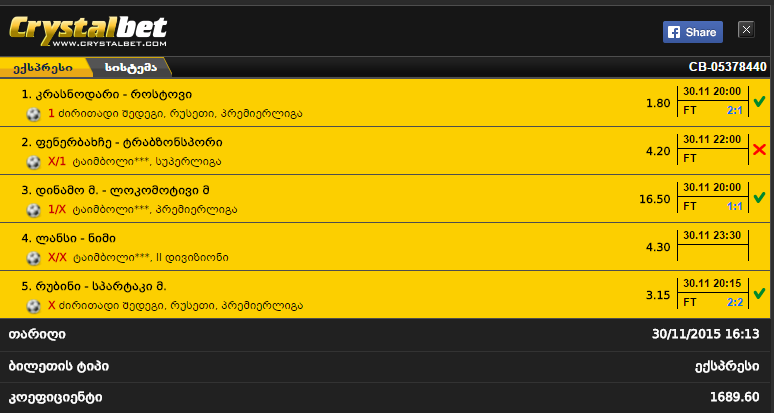
Task: Click the 2:1 score of first match
Action: tap(735, 111)
